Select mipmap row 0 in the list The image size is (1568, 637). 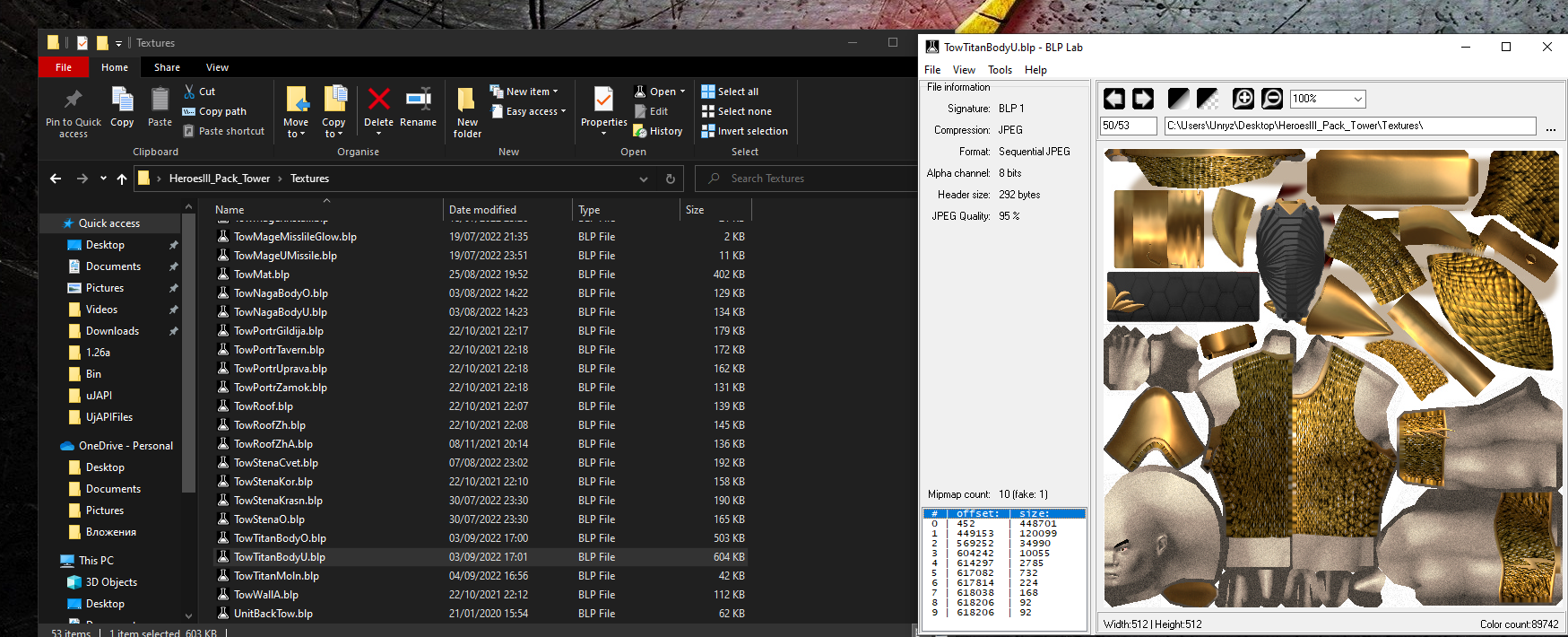(x=1004, y=524)
